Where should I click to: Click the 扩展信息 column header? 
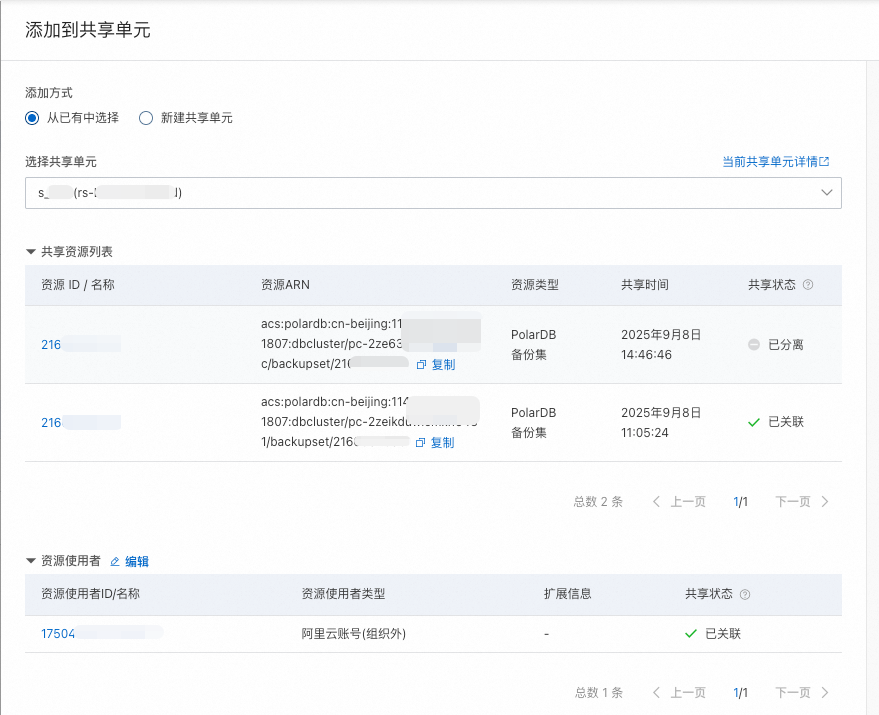(x=567, y=594)
